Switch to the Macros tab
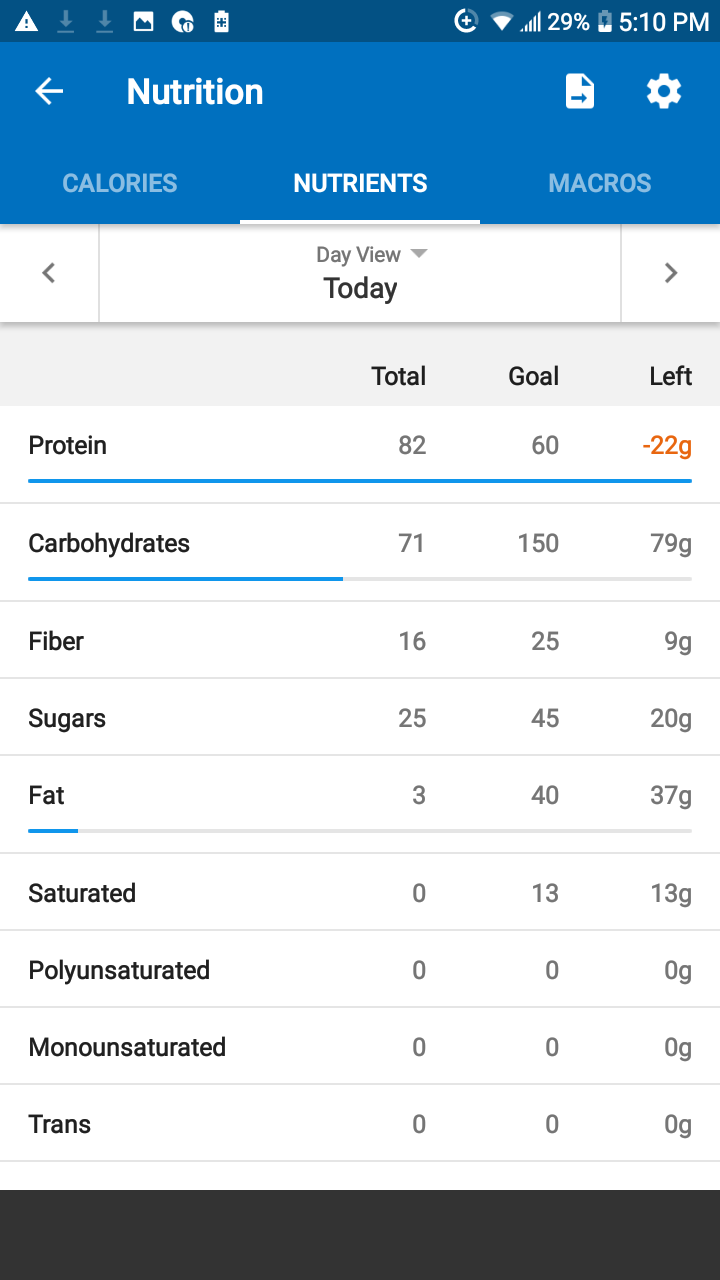This screenshot has width=720, height=1280. click(600, 183)
